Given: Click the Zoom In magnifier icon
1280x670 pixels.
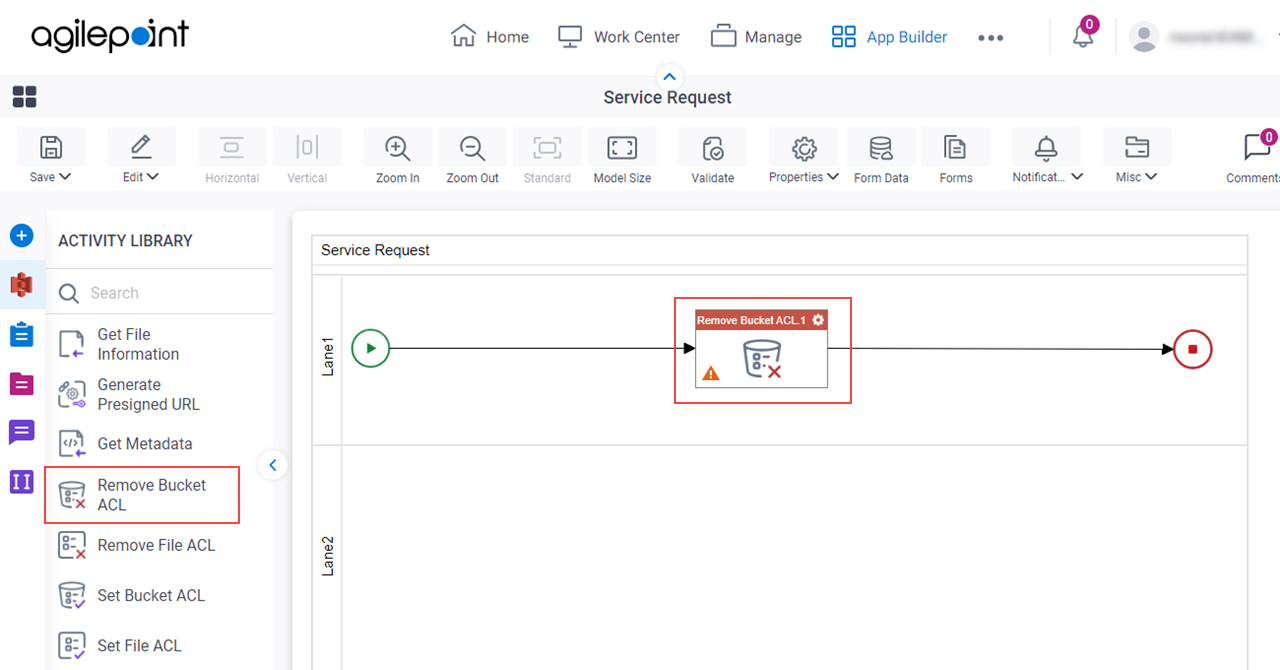Looking at the screenshot, I should [398, 148].
